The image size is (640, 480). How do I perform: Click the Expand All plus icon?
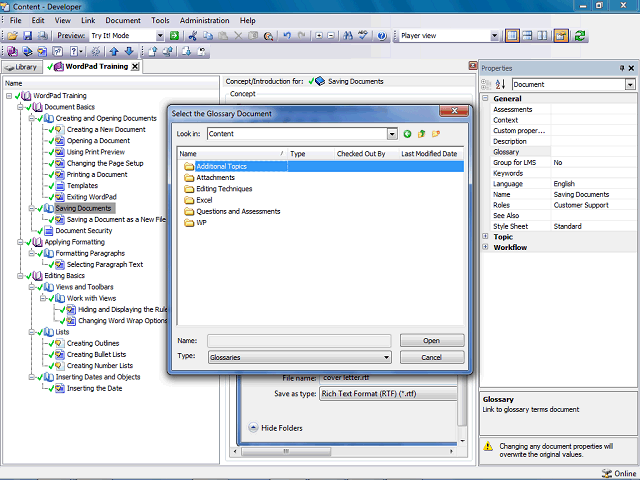pyautogui.click(x=319, y=36)
